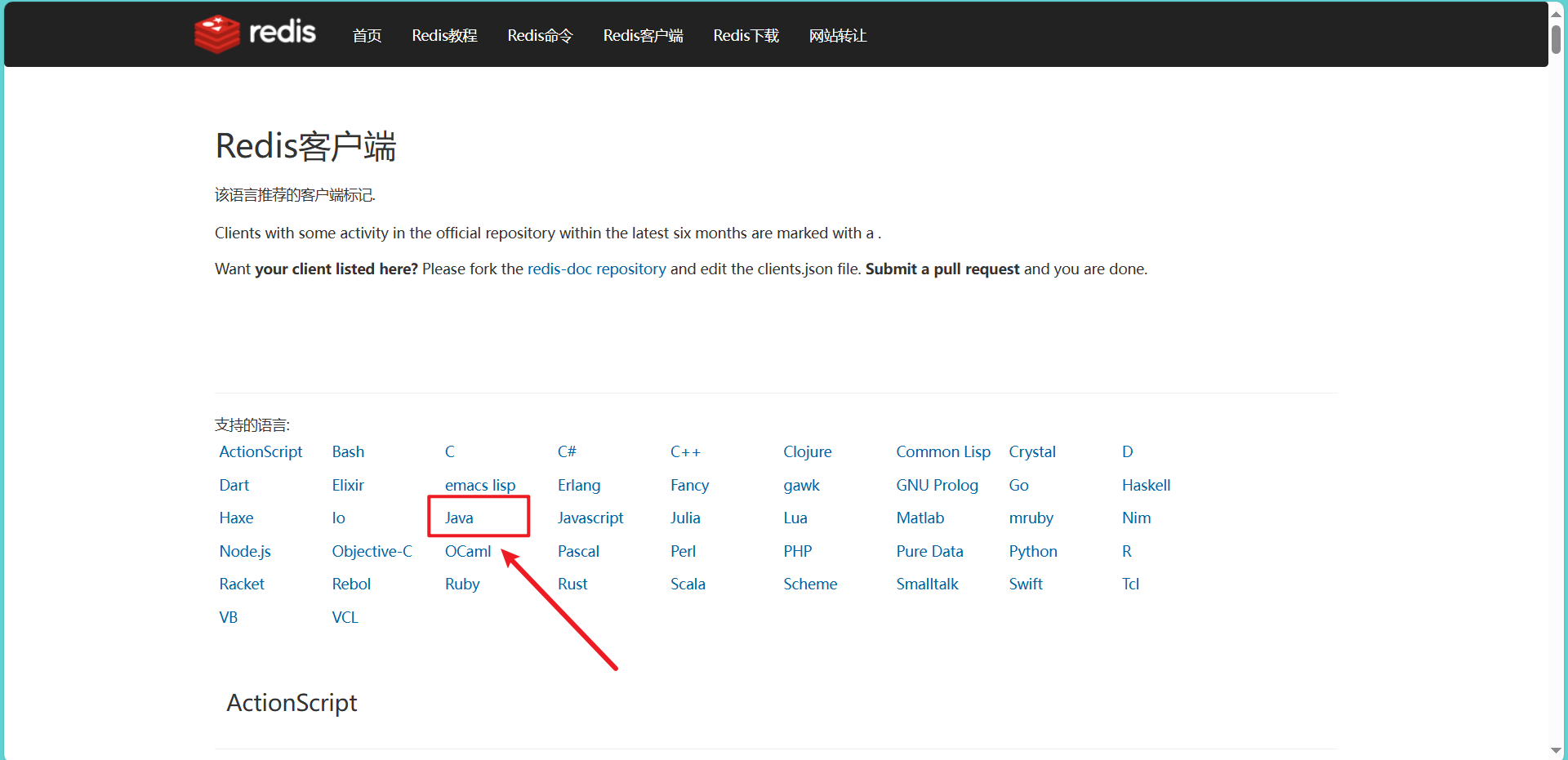Open the Haxe link
1568x760 pixels.
(x=236, y=518)
